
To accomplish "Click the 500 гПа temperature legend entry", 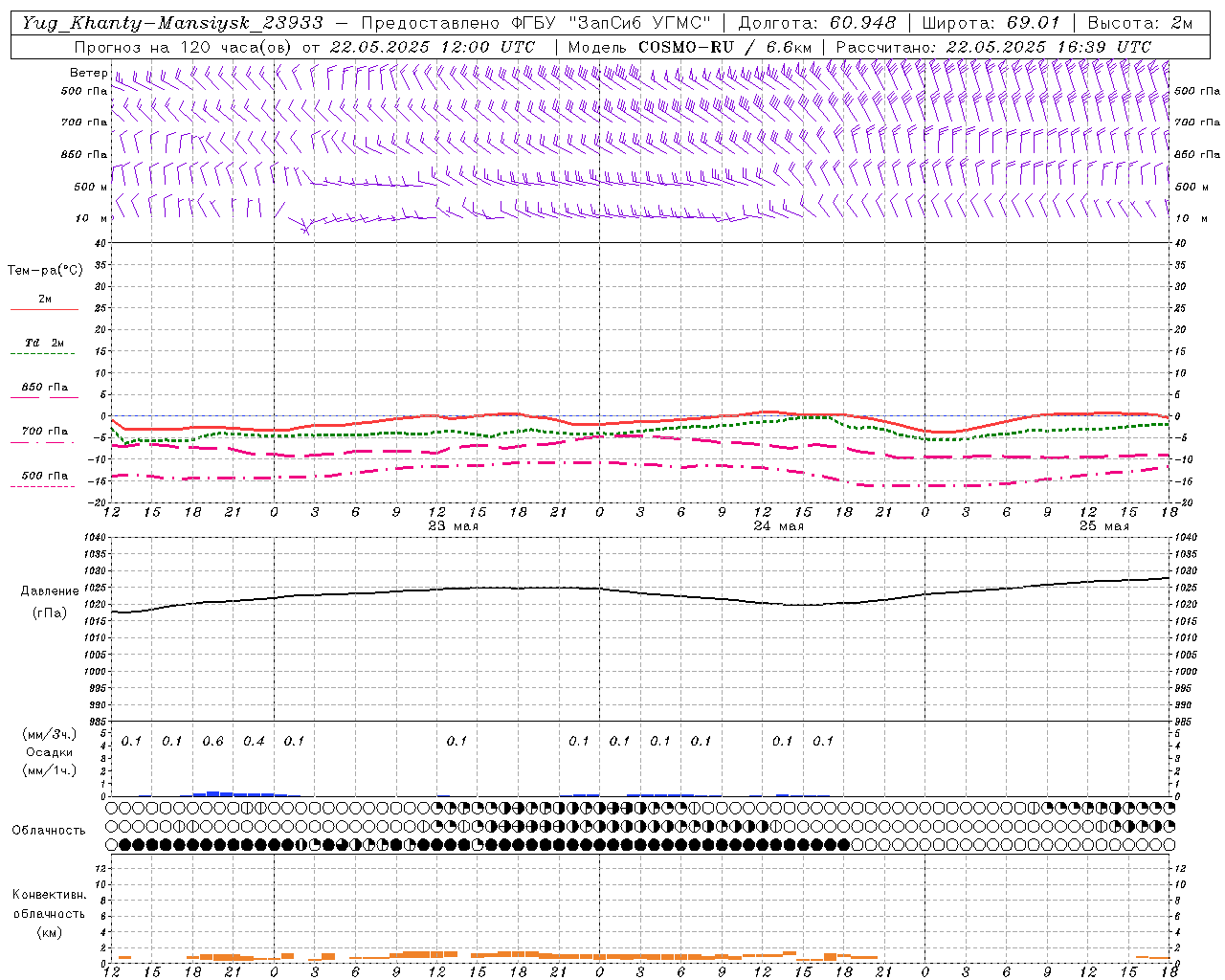I will pos(45,476).
